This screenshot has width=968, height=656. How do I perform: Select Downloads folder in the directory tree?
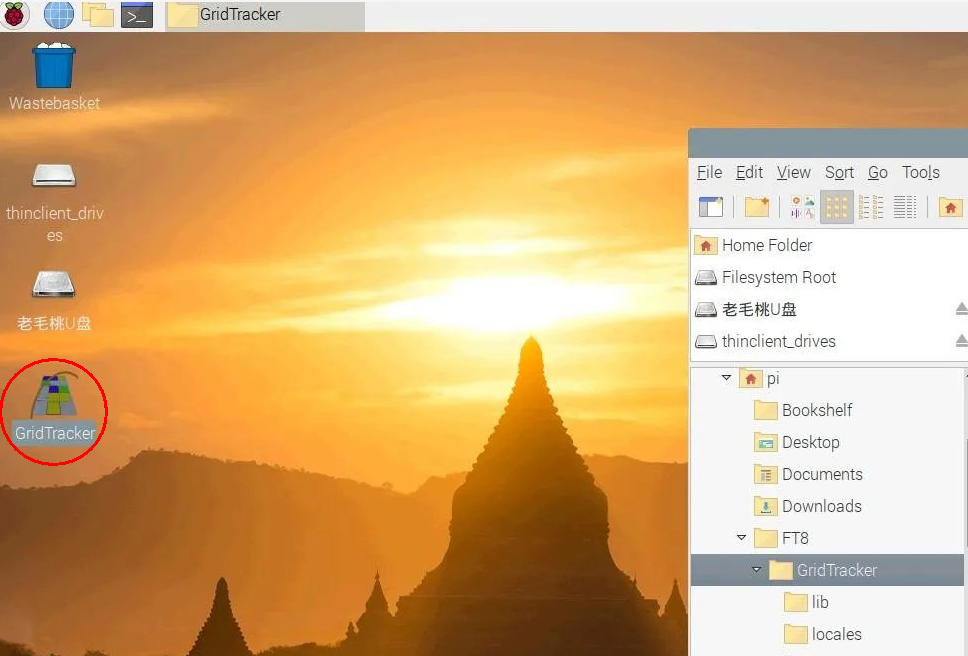pyautogui.click(x=821, y=506)
